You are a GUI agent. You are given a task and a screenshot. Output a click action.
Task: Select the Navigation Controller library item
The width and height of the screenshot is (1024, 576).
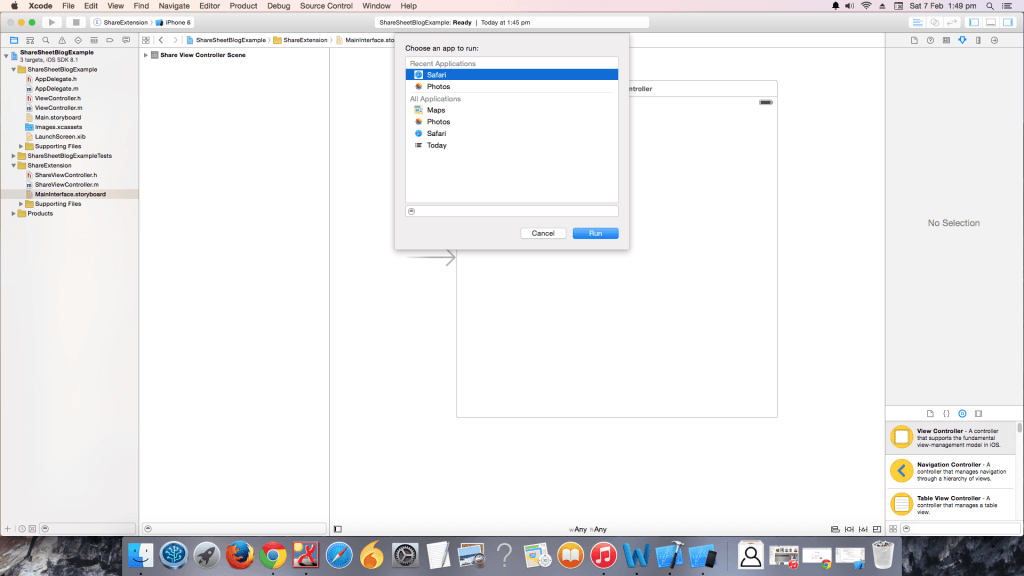click(951, 471)
